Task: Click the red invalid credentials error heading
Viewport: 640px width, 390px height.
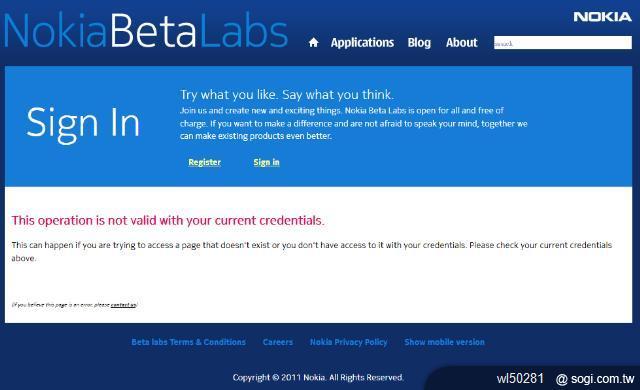Action: pos(168,221)
